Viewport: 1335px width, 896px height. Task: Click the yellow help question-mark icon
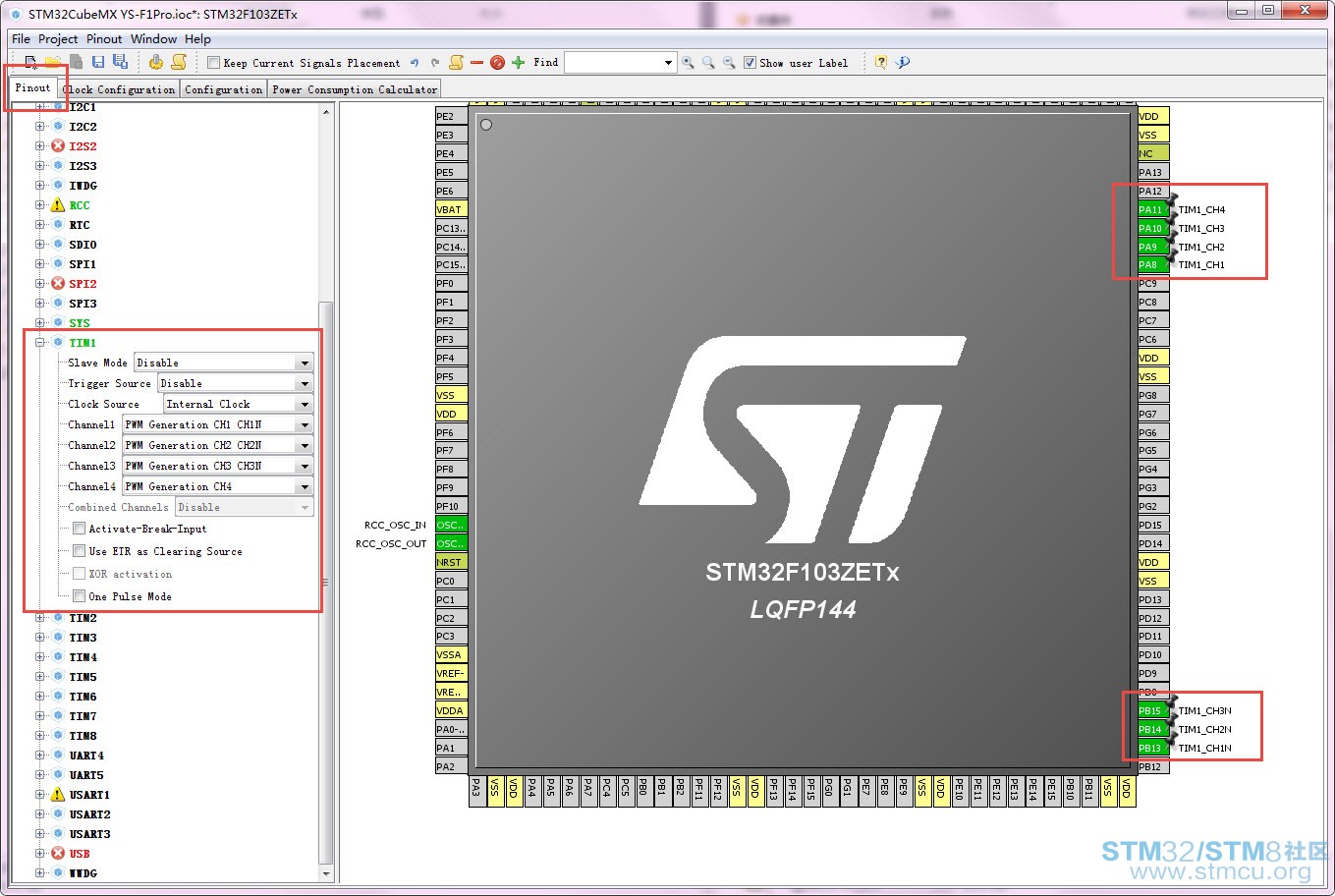tap(881, 62)
